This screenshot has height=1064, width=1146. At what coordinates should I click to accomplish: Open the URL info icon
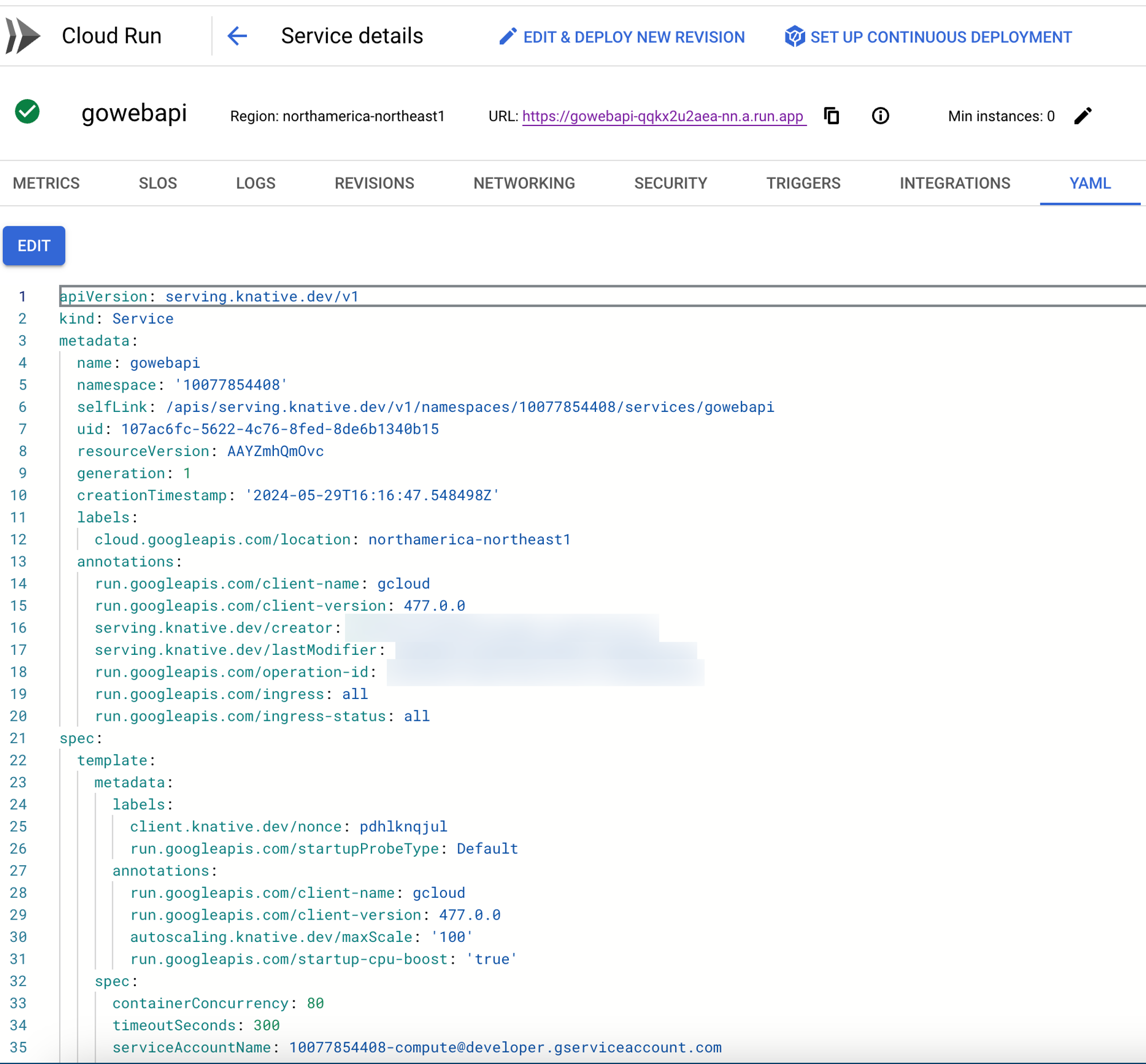880,116
